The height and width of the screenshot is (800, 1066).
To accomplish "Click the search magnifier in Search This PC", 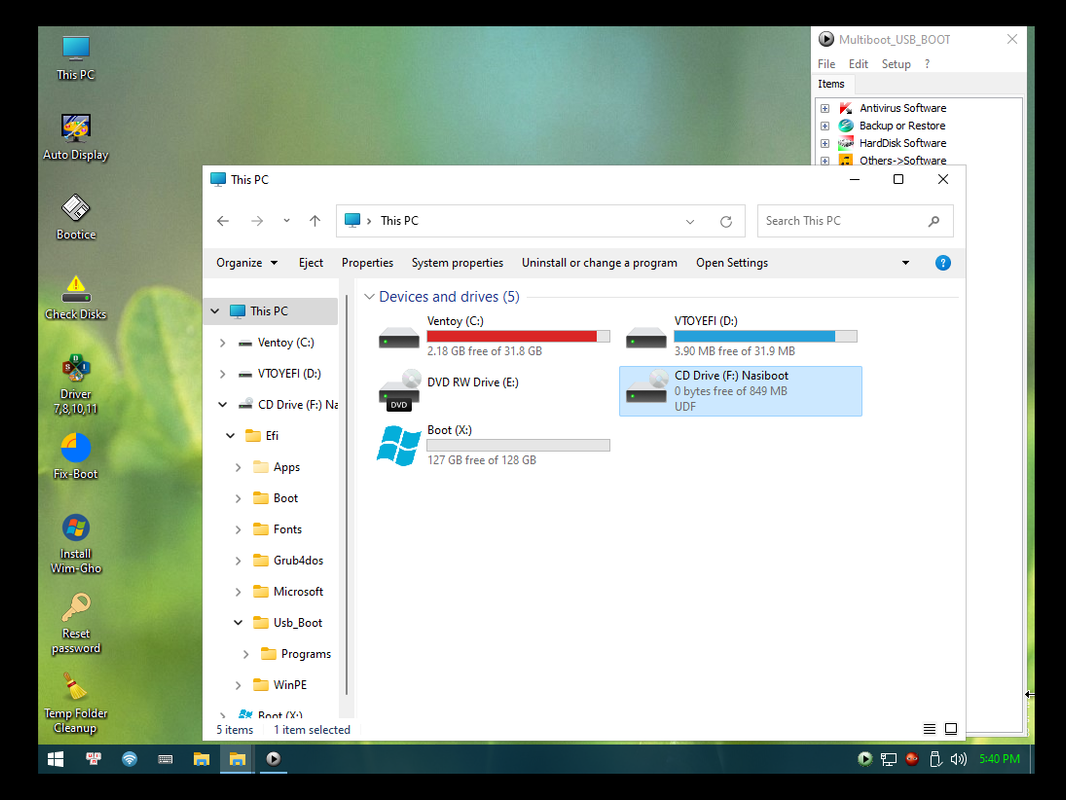I will point(933,221).
